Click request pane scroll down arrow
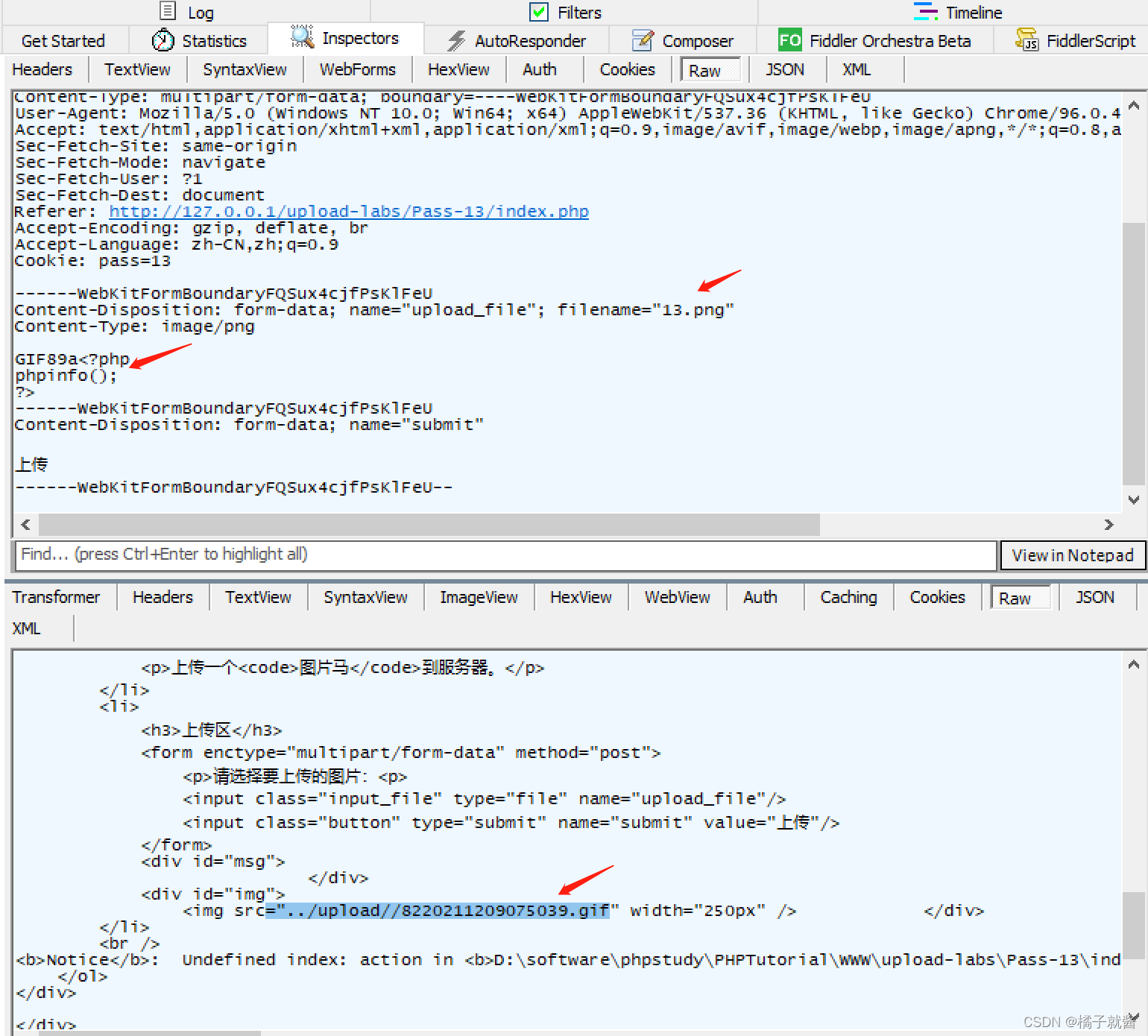 [1134, 499]
